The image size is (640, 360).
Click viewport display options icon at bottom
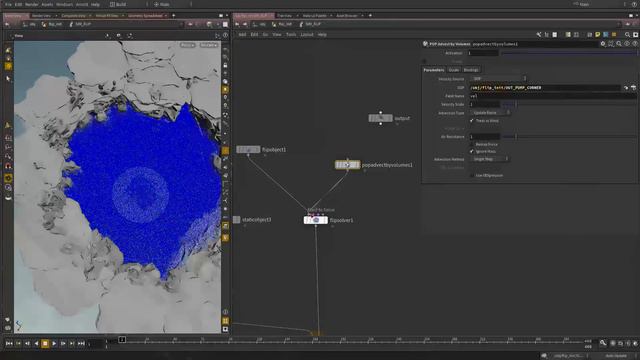coord(225,329)
